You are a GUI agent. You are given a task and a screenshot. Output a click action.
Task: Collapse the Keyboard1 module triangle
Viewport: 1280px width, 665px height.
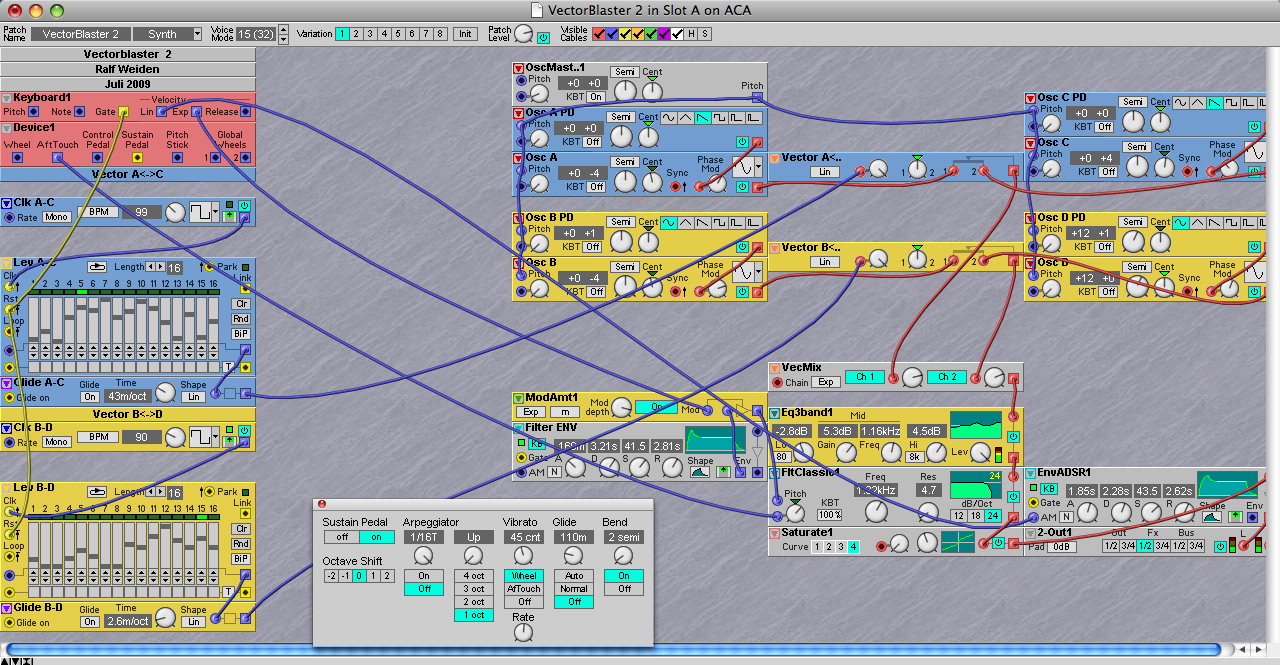6,98
